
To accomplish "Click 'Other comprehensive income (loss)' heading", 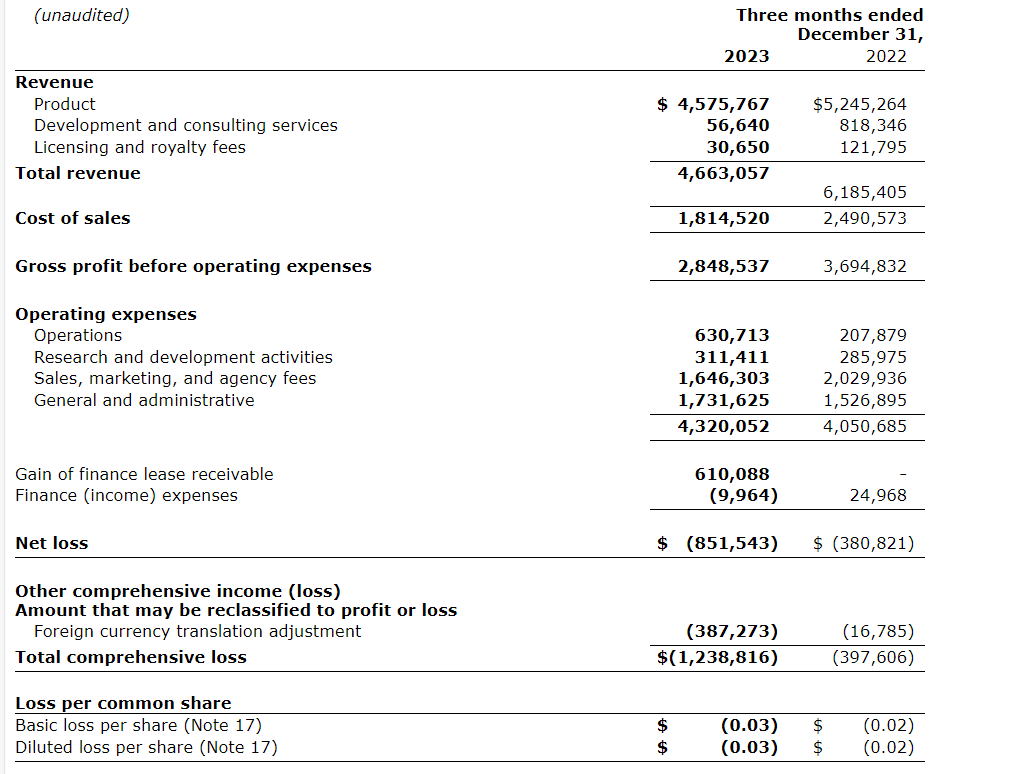I will pos(178,591).
